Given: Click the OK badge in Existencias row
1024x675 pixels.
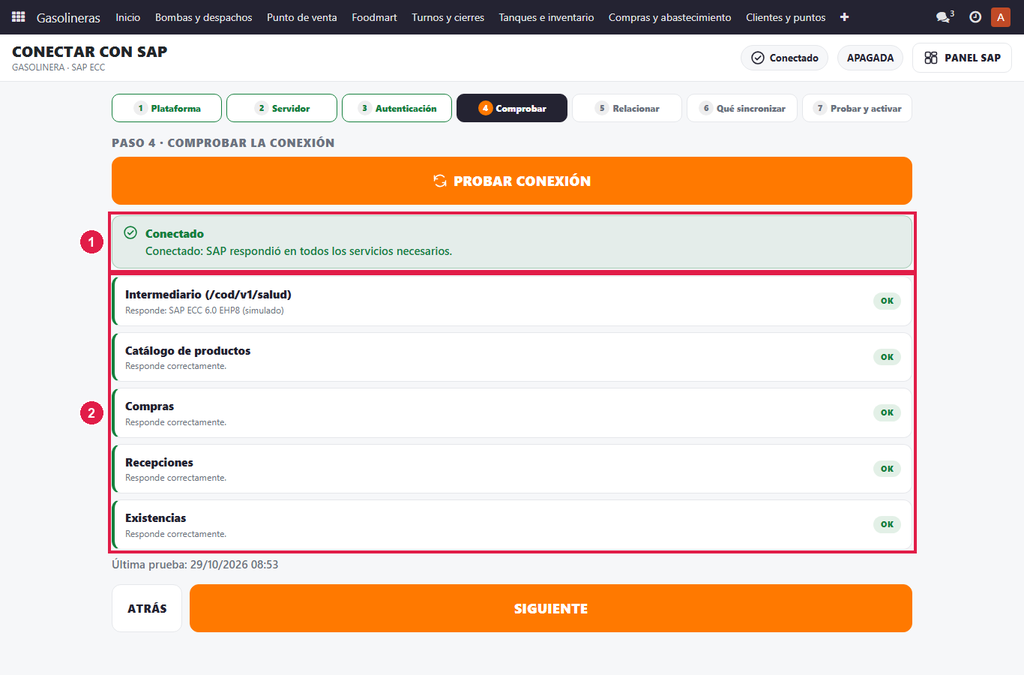Looking at the screenshot, I should [887, 524].
